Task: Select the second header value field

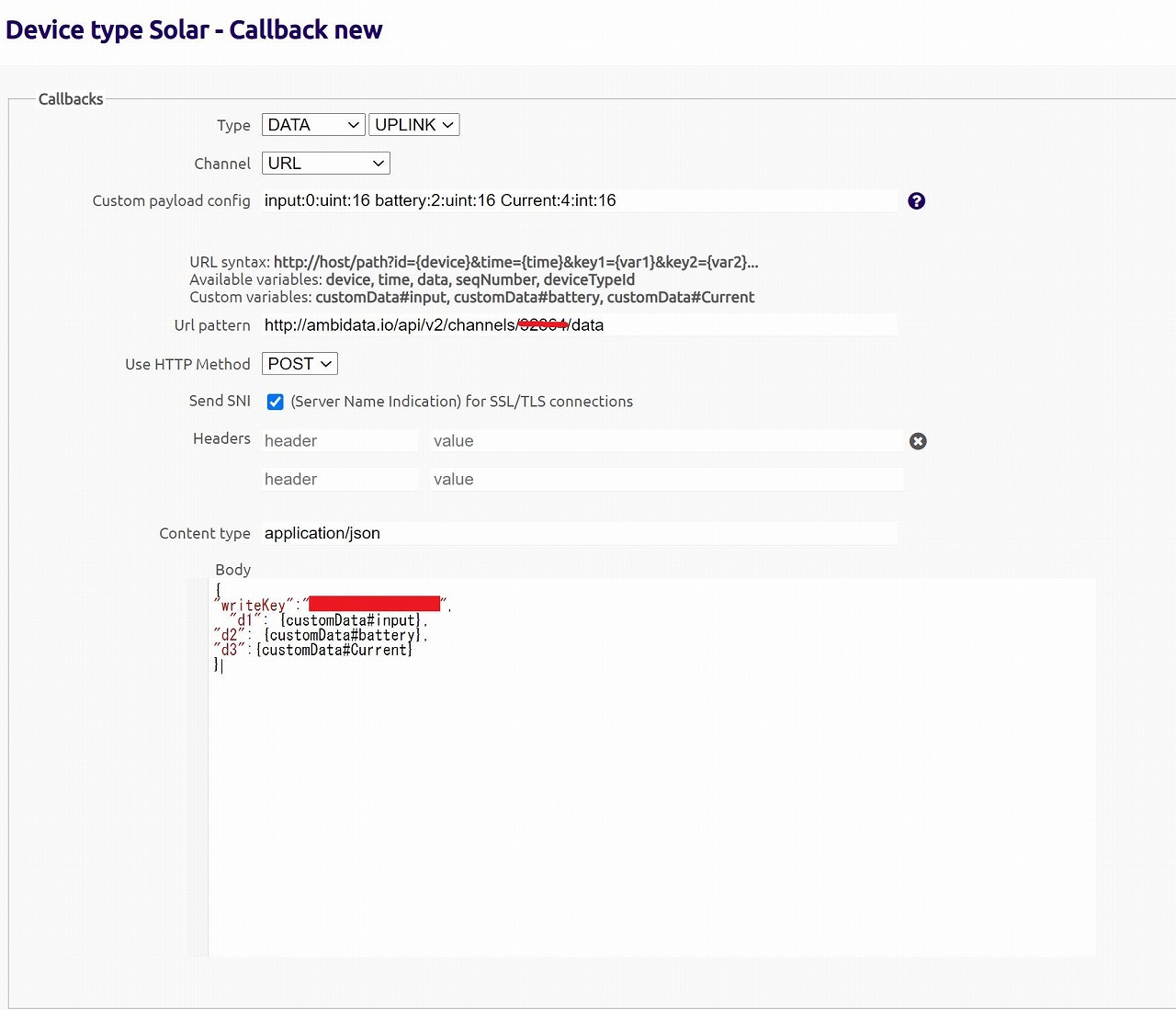Action: [665, 480]
